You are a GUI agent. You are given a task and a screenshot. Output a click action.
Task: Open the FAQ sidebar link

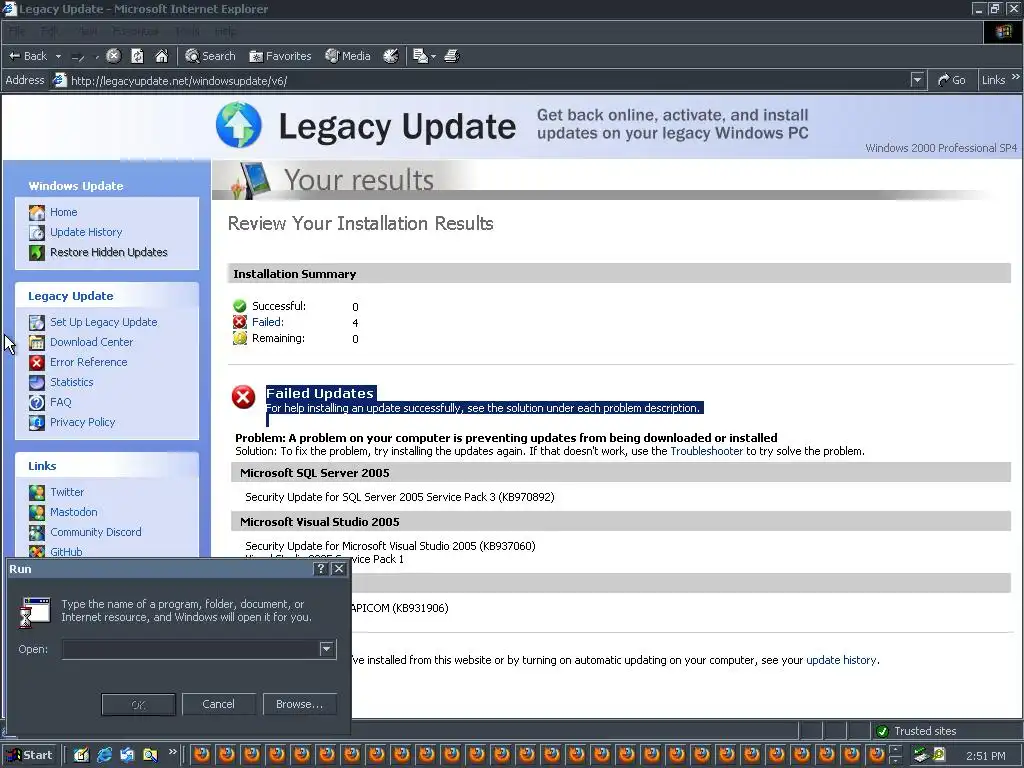pyautogui.click(x=61, y=402)
